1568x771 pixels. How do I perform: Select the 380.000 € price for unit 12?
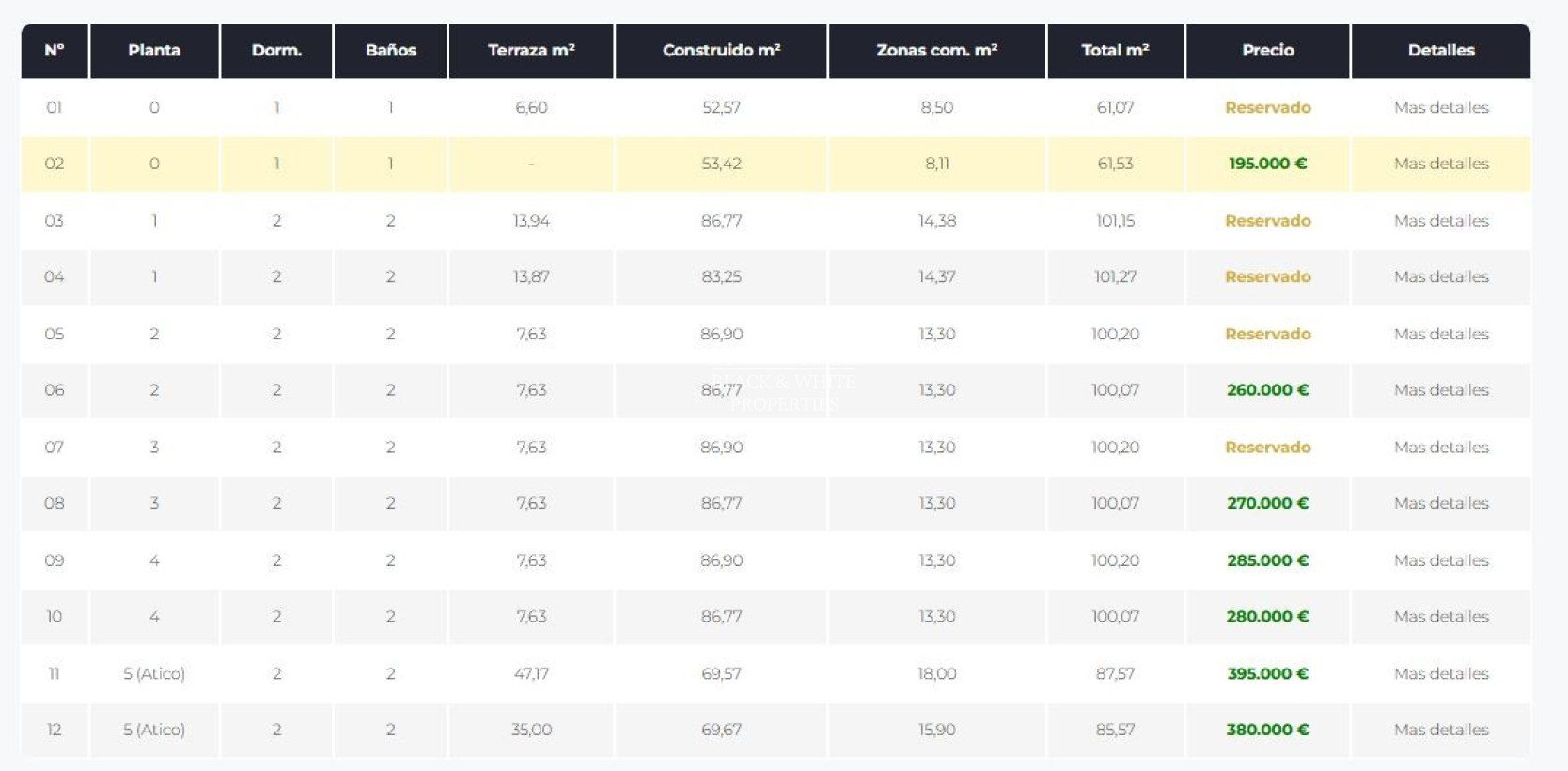(x=1267, y=730)
